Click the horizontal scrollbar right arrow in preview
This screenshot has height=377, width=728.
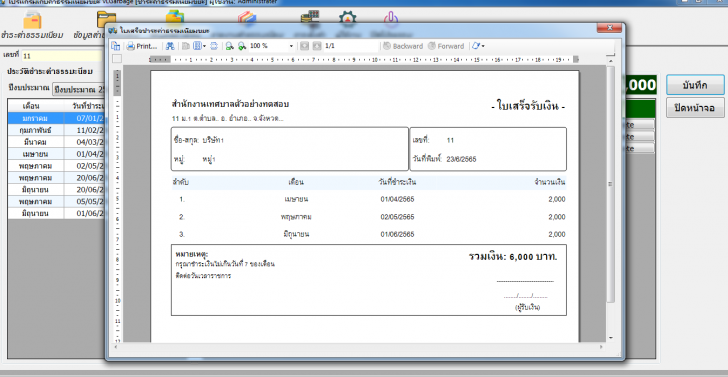point(602,347)
